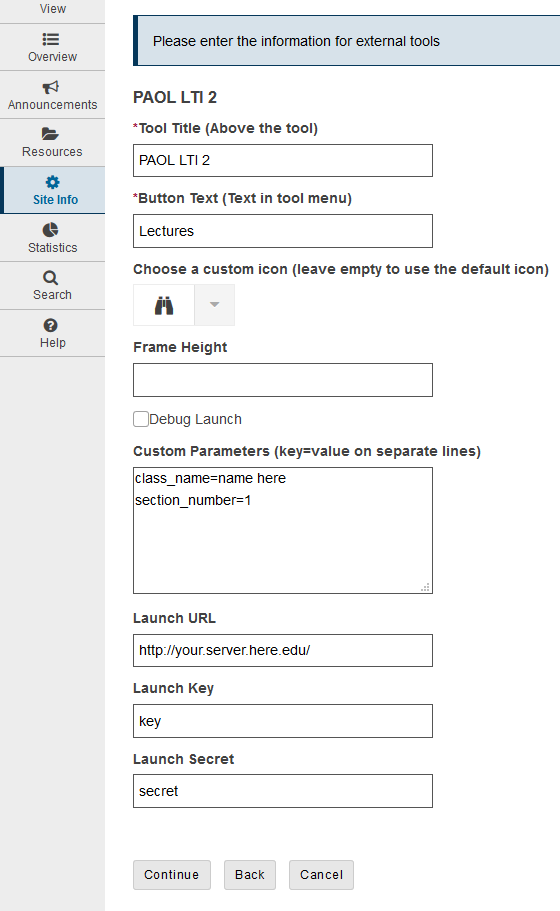The width and height of the screenshot is (560, 911).
Task: Click the Launch Secret text field
Action: pyautogui.click(x=283, y=791)
